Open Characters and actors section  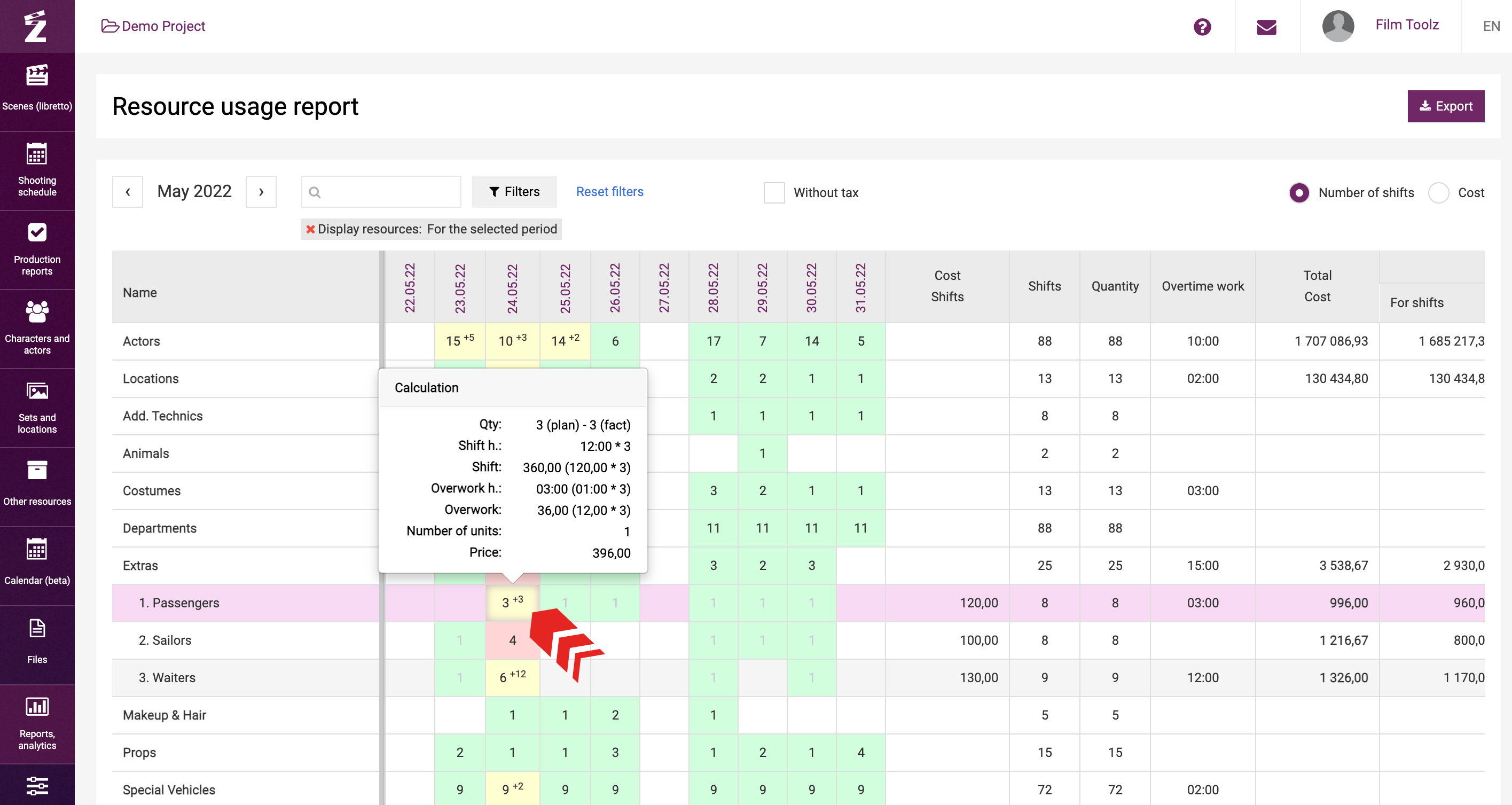pos(37,329)
